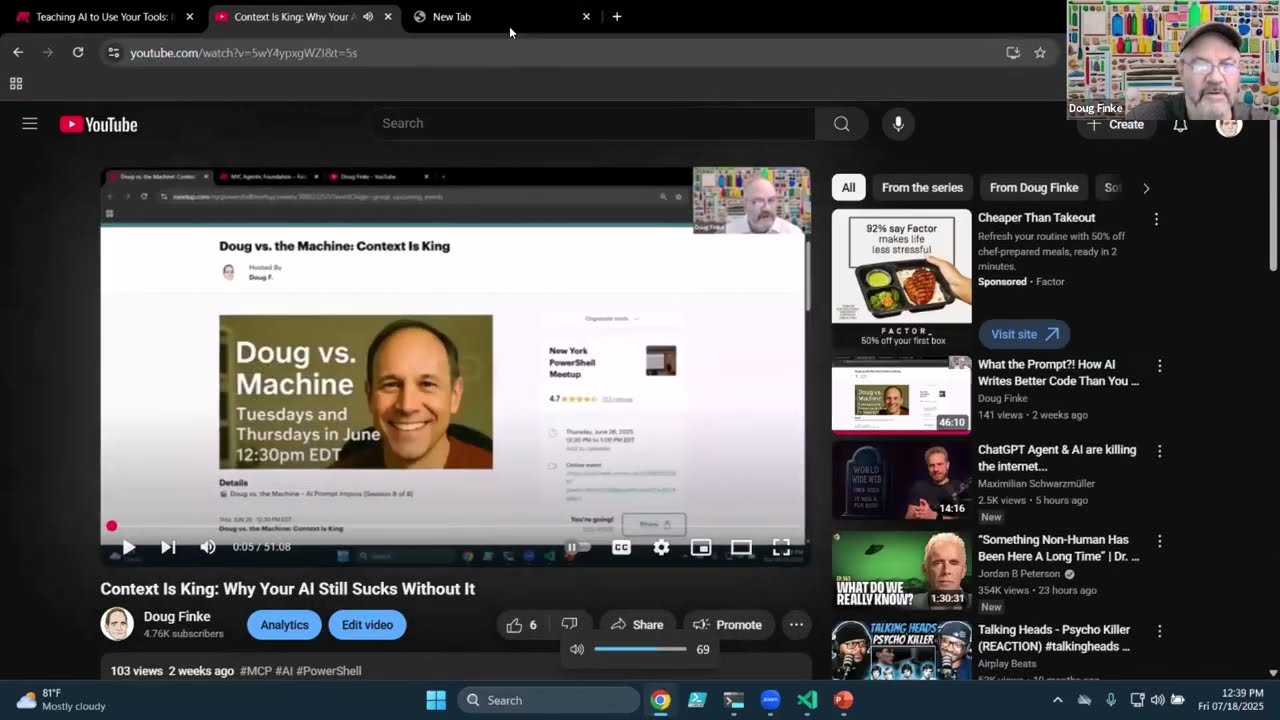This screenshot has height=720, width=1280.
Task: Visit the Factor sponsored site
Action: 1024,334
